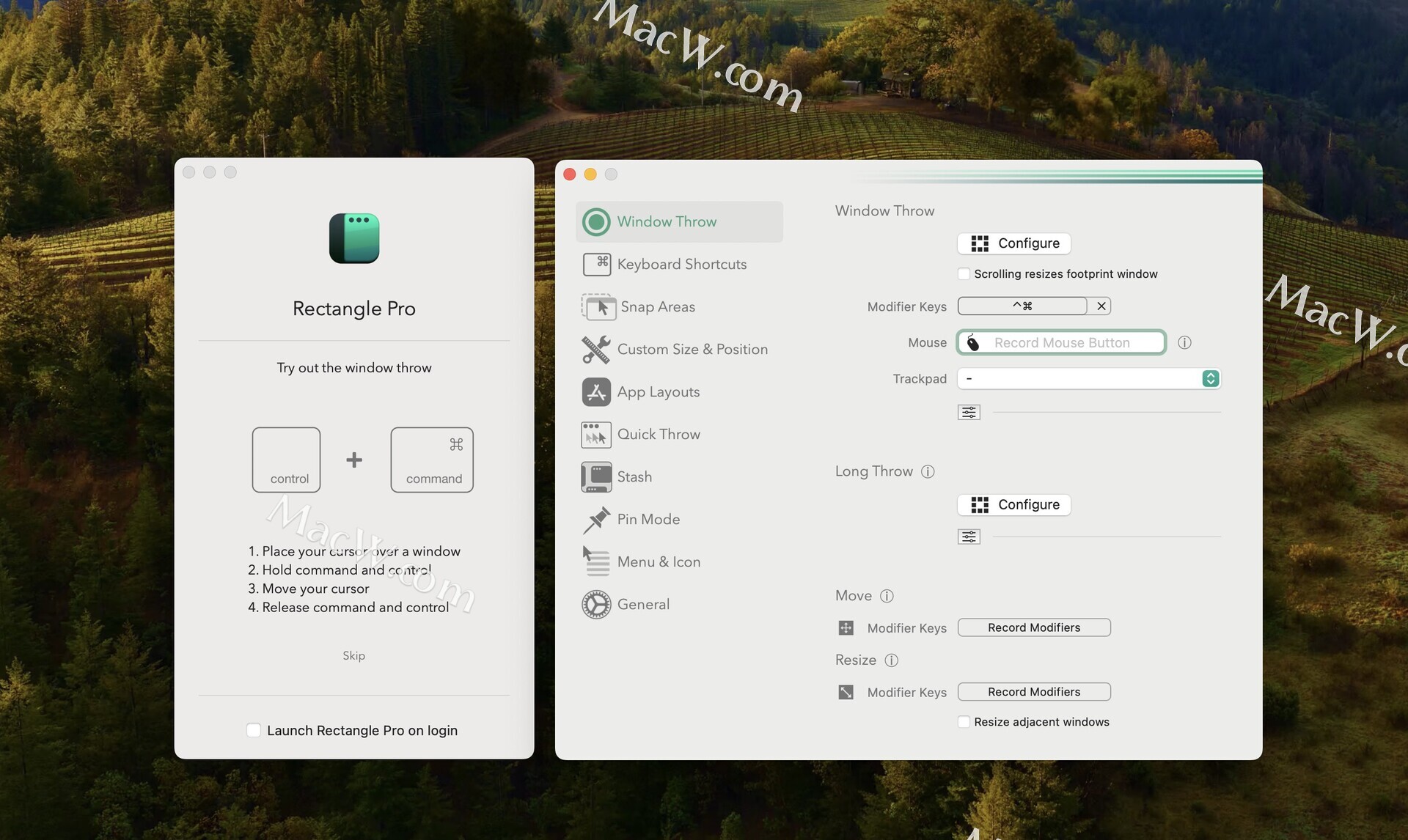Check Launch Rectangle Pro on login
Screen dimensions: 1408x840
254,730
